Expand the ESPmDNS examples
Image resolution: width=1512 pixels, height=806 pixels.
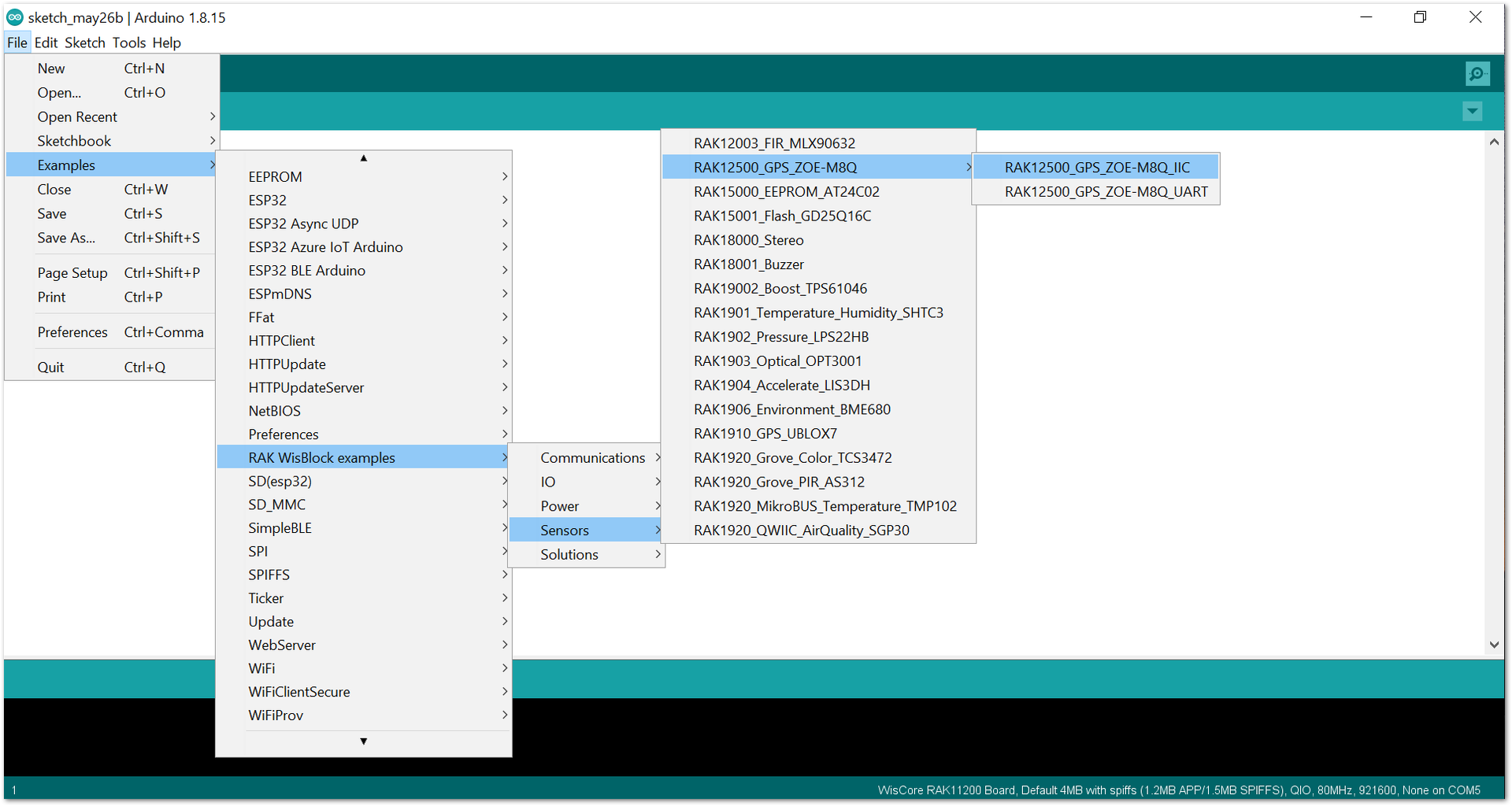tap(364, 294)
